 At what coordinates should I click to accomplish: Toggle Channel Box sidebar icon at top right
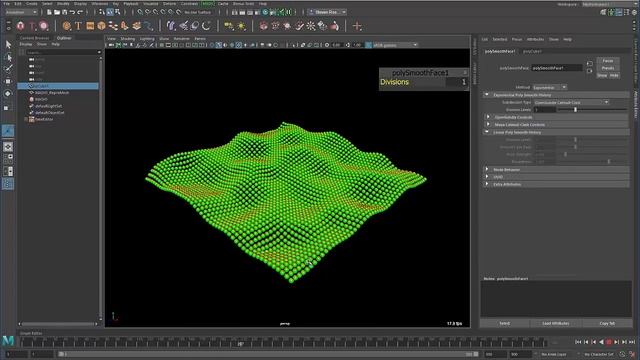(634, 12)
